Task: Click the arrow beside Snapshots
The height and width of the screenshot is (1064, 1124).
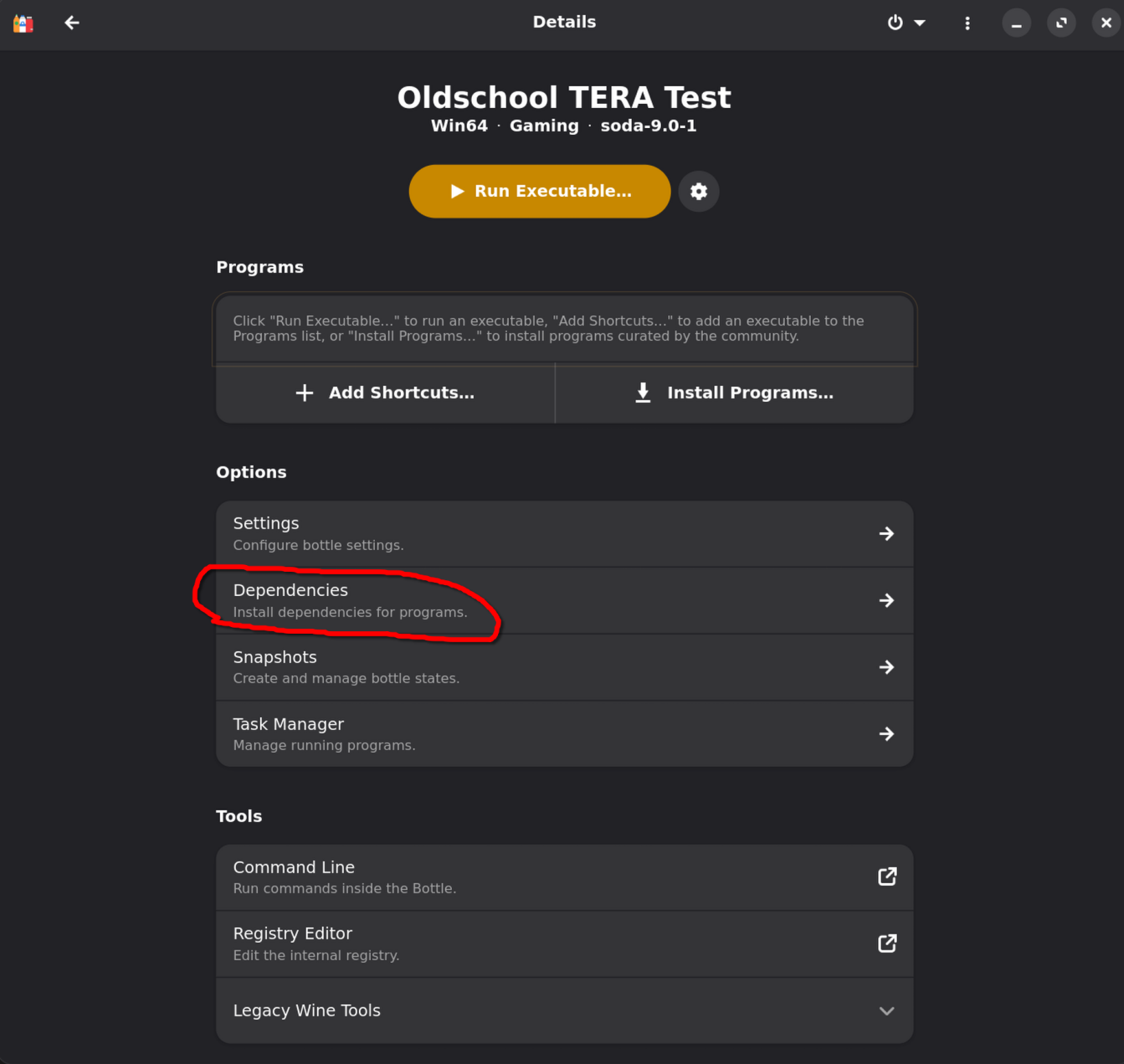Action: pyautogui.click(x=886, y=667)
